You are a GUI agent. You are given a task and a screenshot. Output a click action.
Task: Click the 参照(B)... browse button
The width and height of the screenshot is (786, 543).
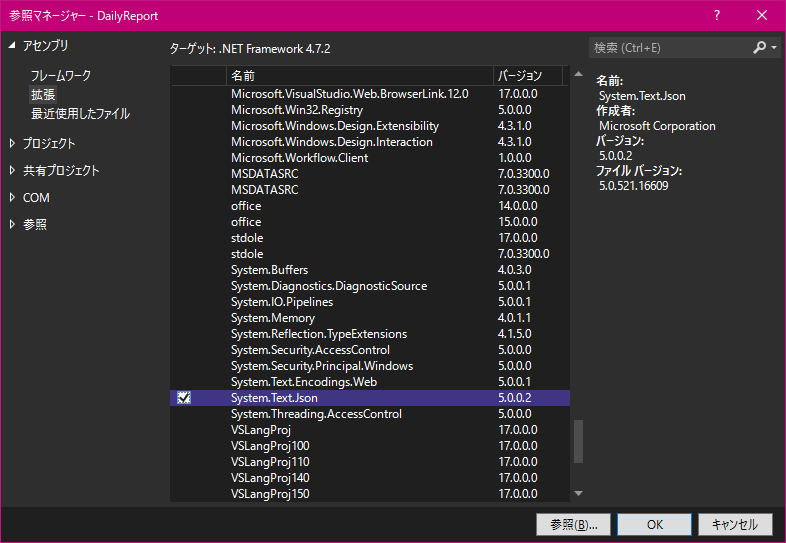573,524
